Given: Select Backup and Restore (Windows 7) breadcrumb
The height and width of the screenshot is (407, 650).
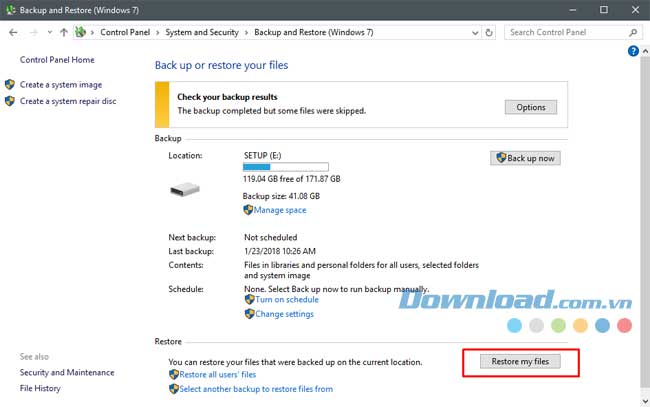Looking at the screenshot, I should [x=314, y=32].
